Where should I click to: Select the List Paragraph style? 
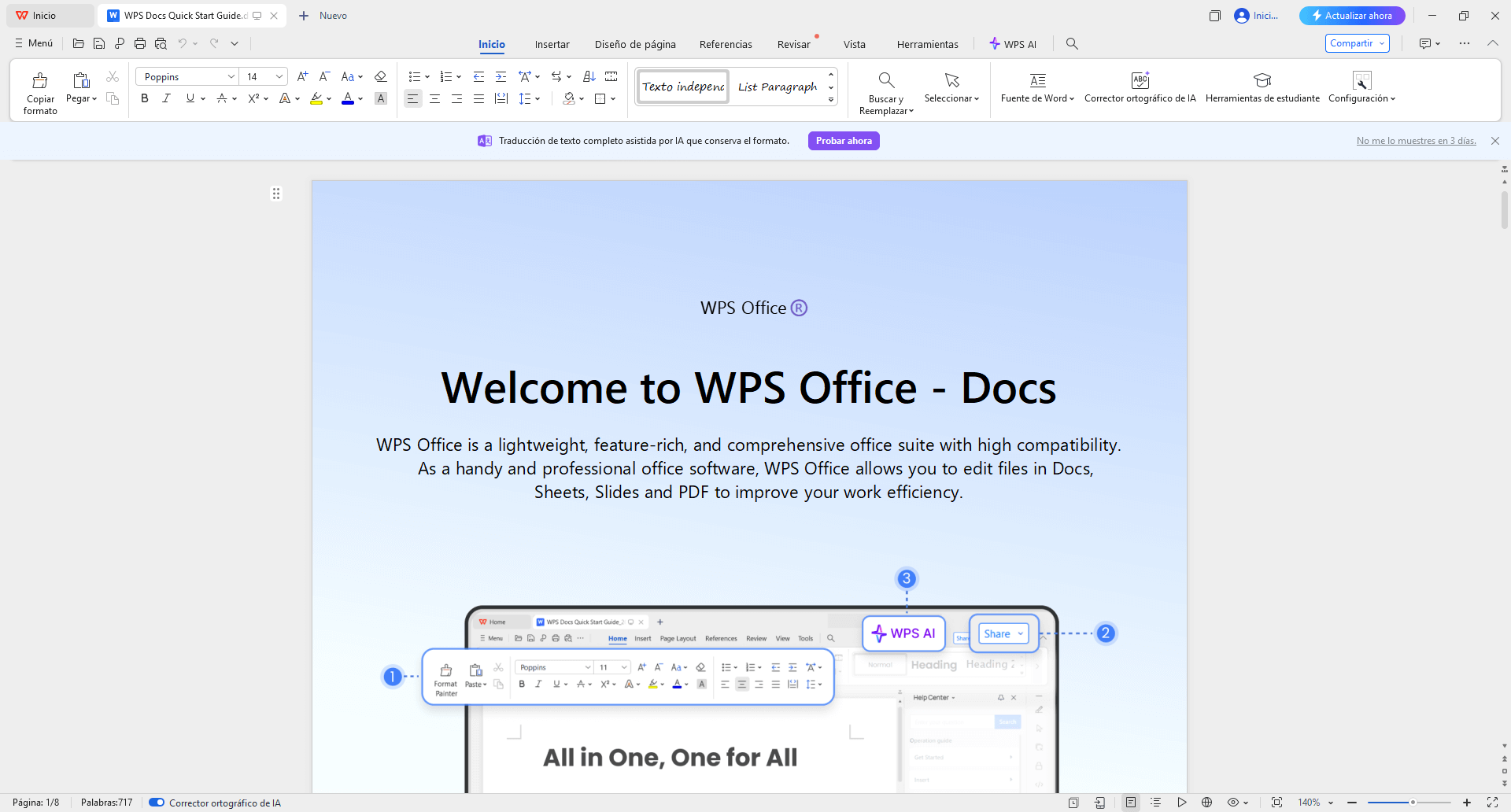778,87
